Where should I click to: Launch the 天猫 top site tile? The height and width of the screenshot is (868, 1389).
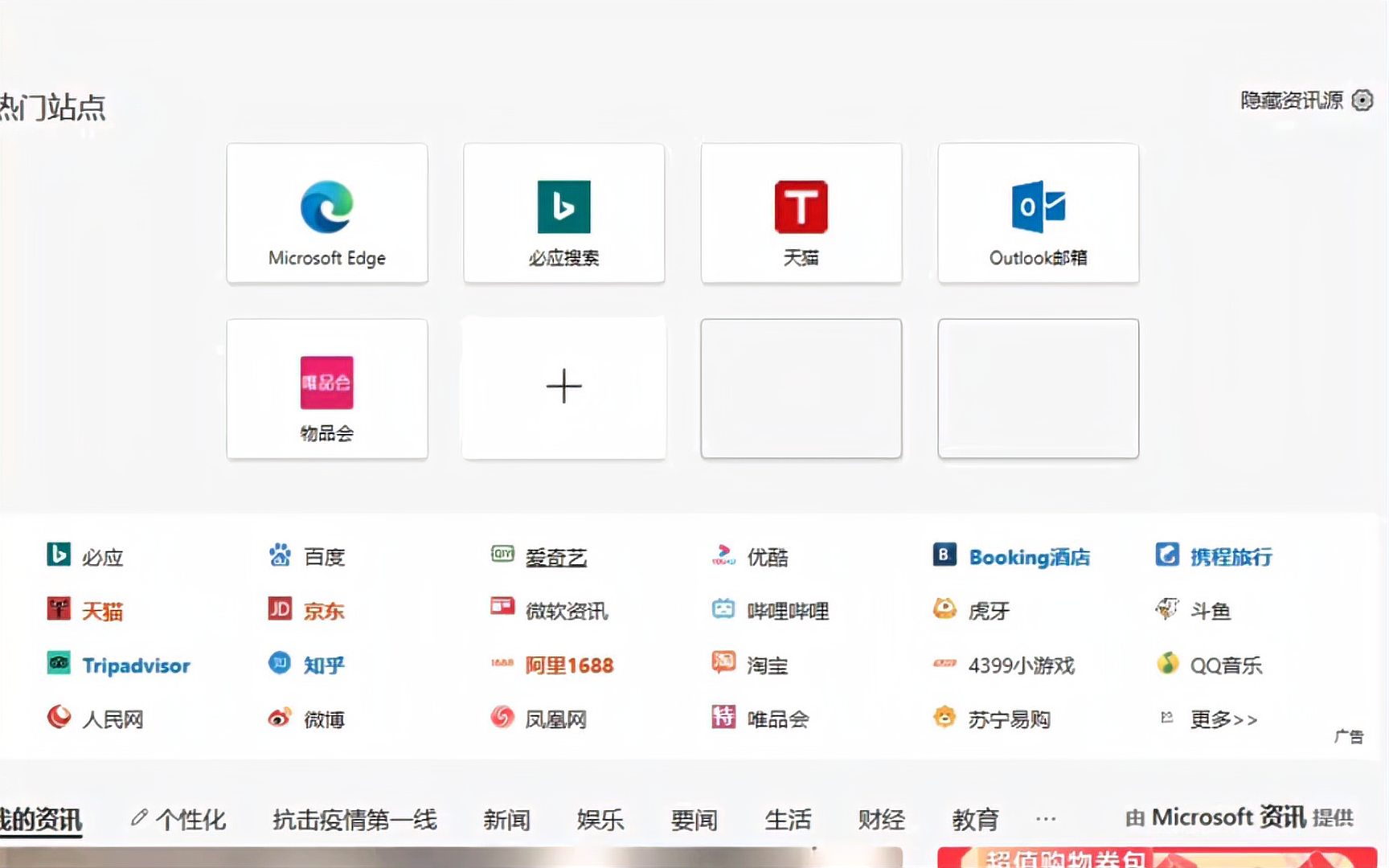click(x=801, y=213)
